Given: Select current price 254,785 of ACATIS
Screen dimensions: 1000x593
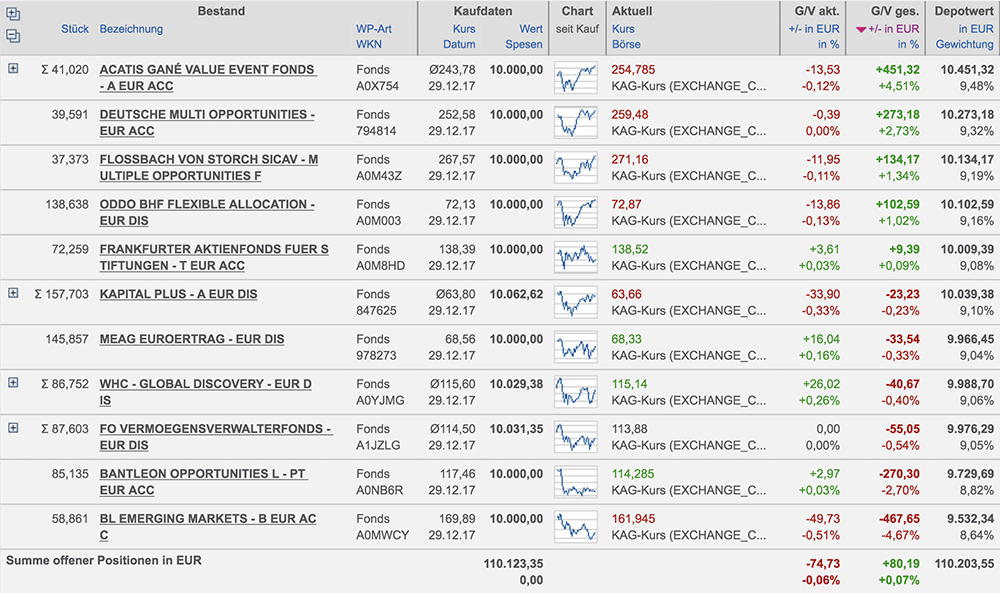Looking at the screenshot, I should pyautogui.click(x=633, y=70).
